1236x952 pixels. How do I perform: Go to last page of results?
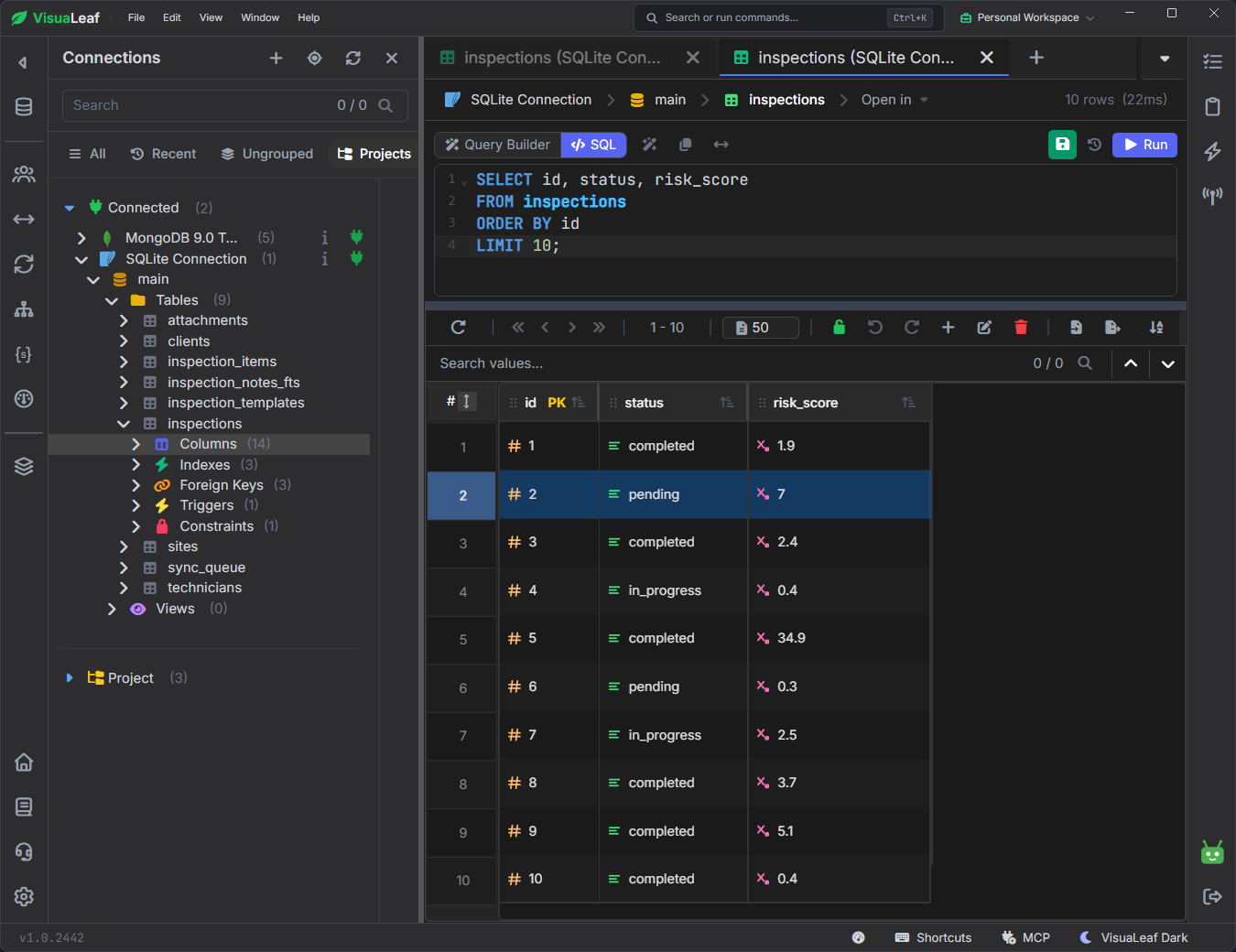tap(599, 328)
